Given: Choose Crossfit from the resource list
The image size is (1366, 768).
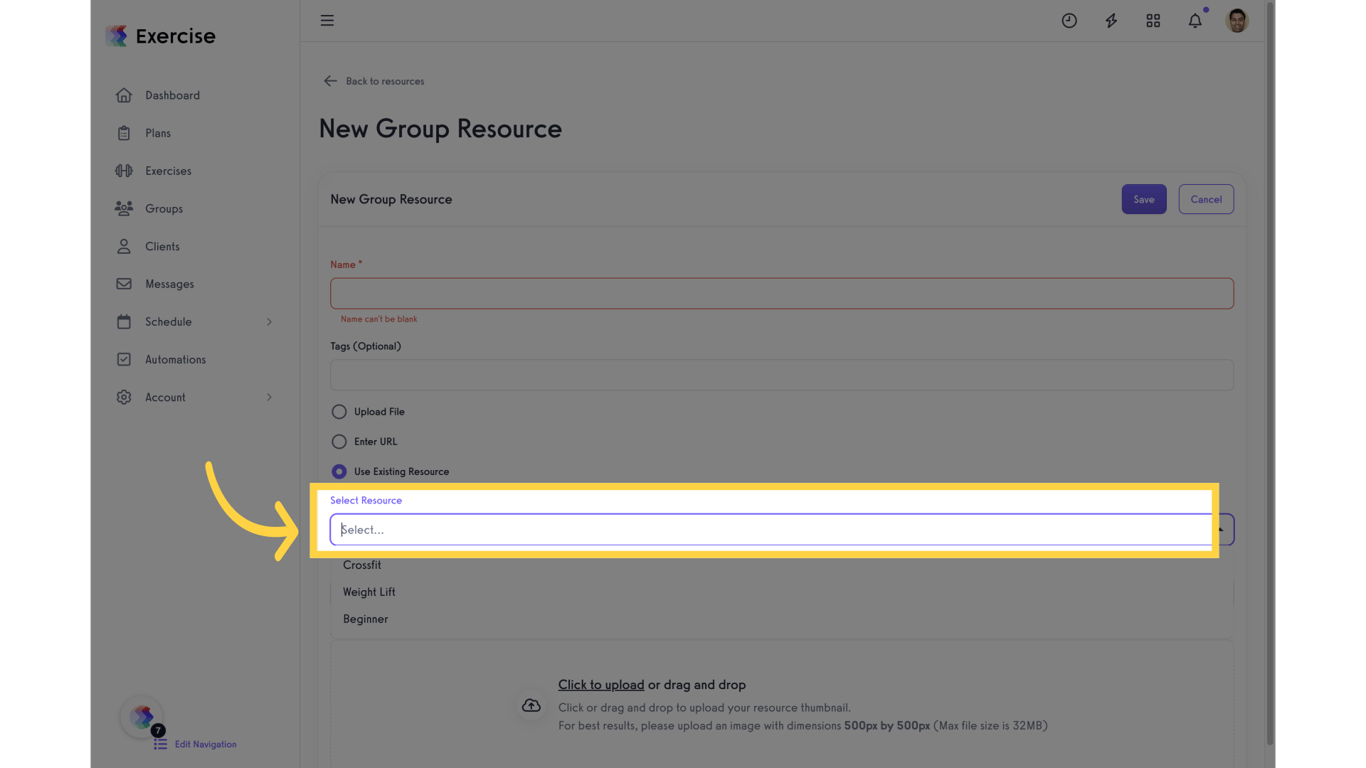Looking at the screenshot, I should tap(362, 565).
